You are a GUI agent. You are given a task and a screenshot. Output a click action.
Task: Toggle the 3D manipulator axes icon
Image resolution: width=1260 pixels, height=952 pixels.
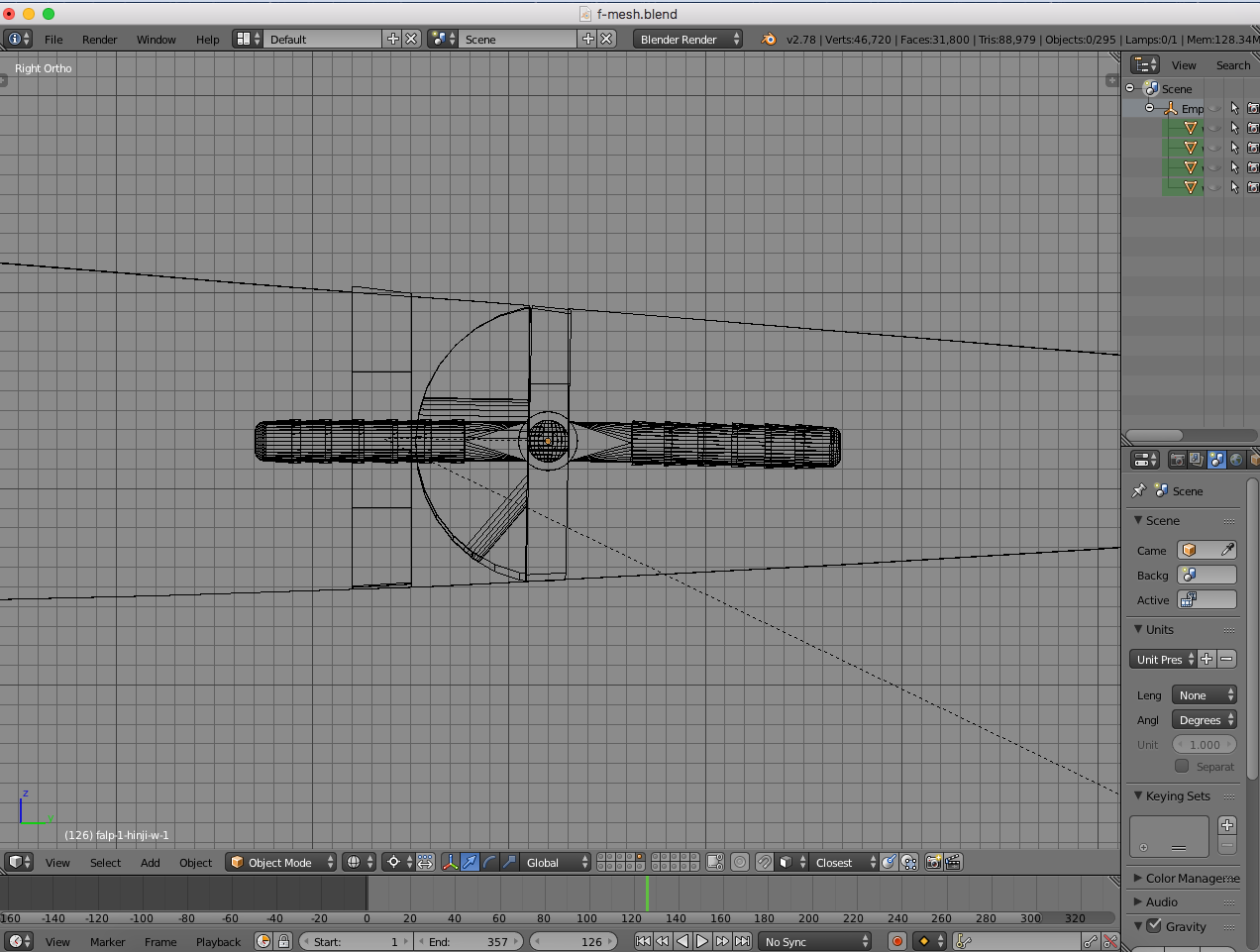[450, 862]
